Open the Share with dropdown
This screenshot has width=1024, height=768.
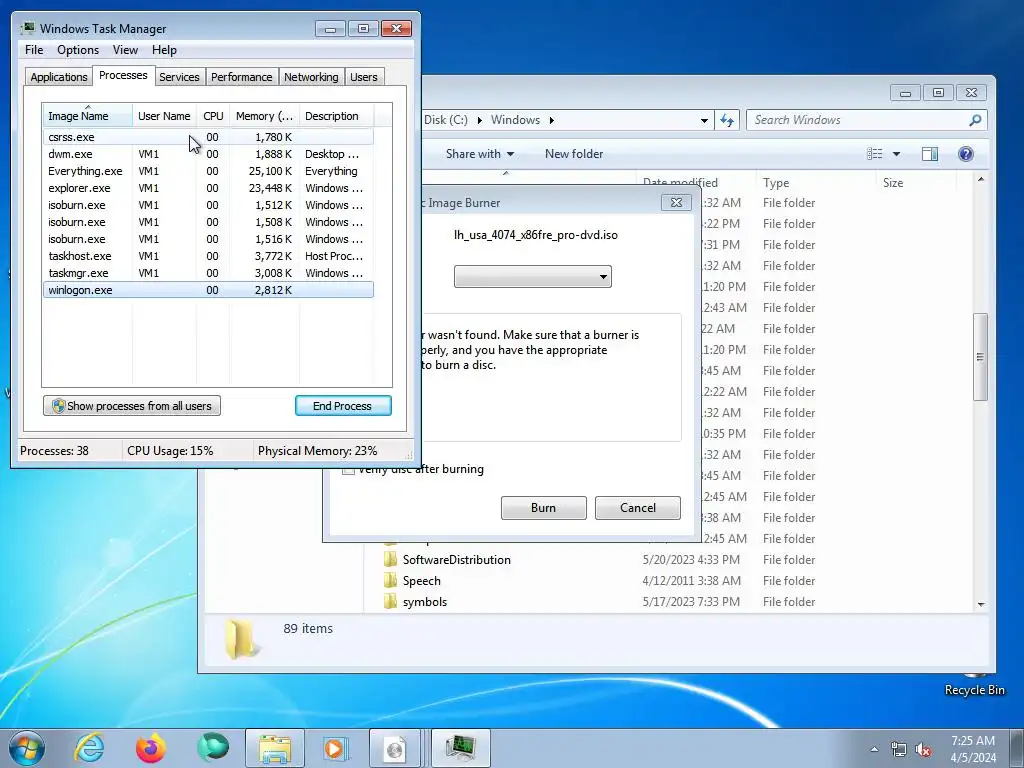(x=479, y=154)
